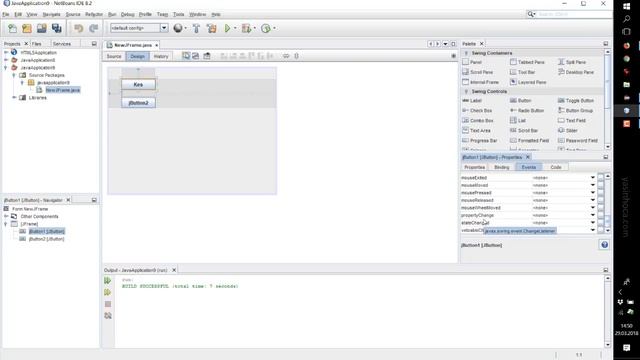Image resolution: width=640 pixels, height=360 pixels.
Task: Open the default config dropdown
Action: click(164, 28)
